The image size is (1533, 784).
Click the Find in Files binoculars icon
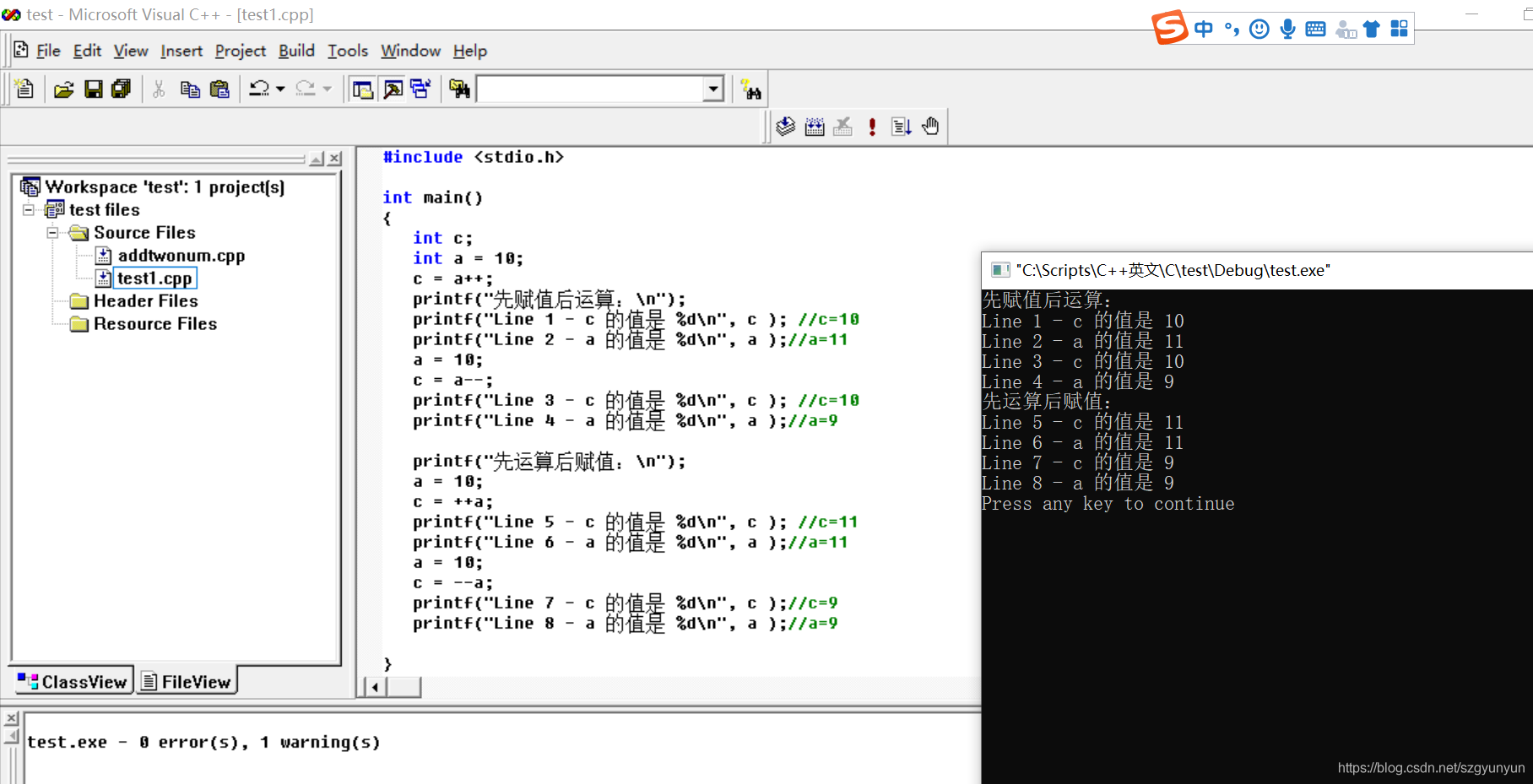click(459, 89)
